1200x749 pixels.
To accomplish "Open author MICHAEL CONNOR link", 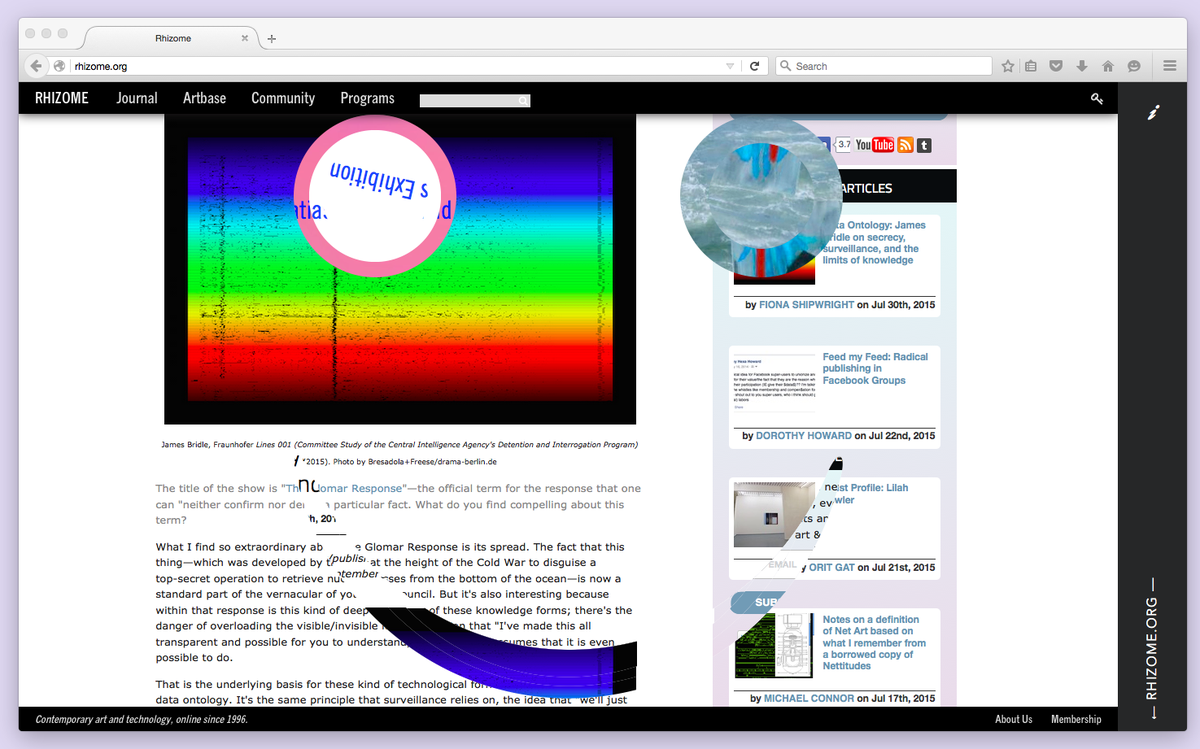I will [x=807, y=698].
